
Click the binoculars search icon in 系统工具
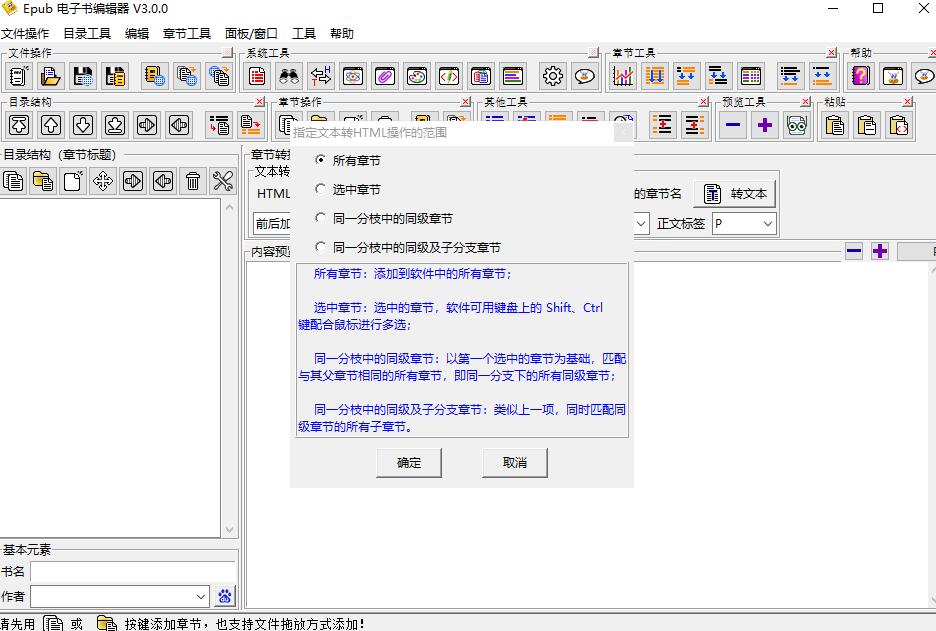[288, 75]
